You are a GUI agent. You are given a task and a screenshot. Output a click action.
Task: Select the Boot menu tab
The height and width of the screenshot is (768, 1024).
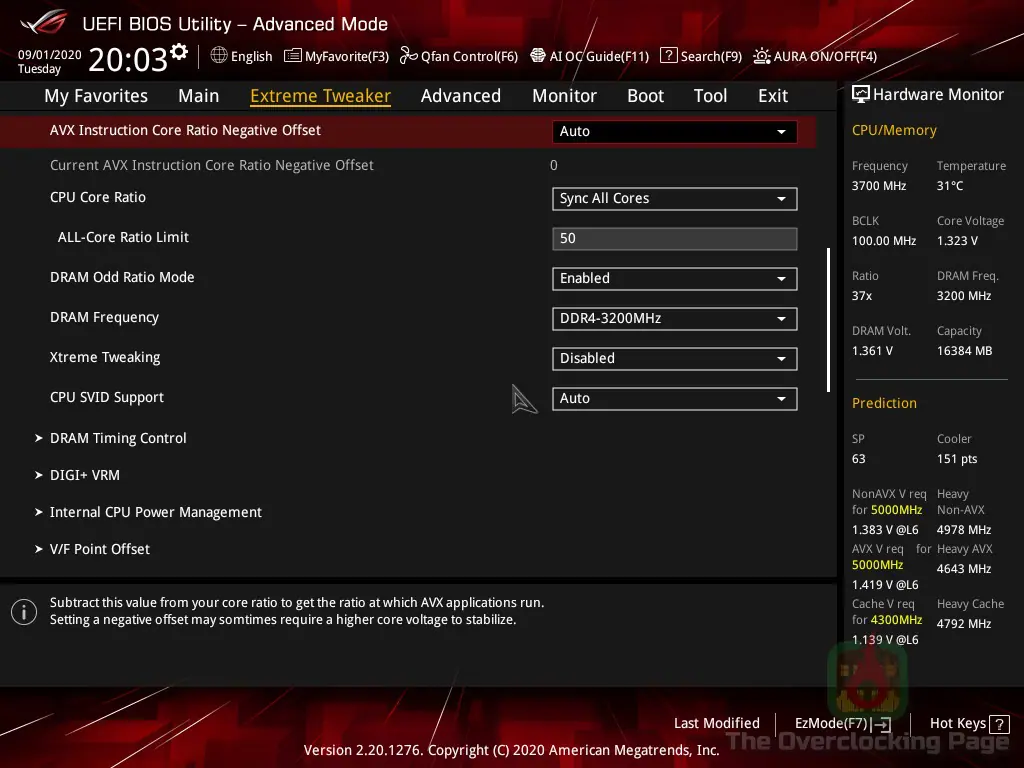pos(645,95)
